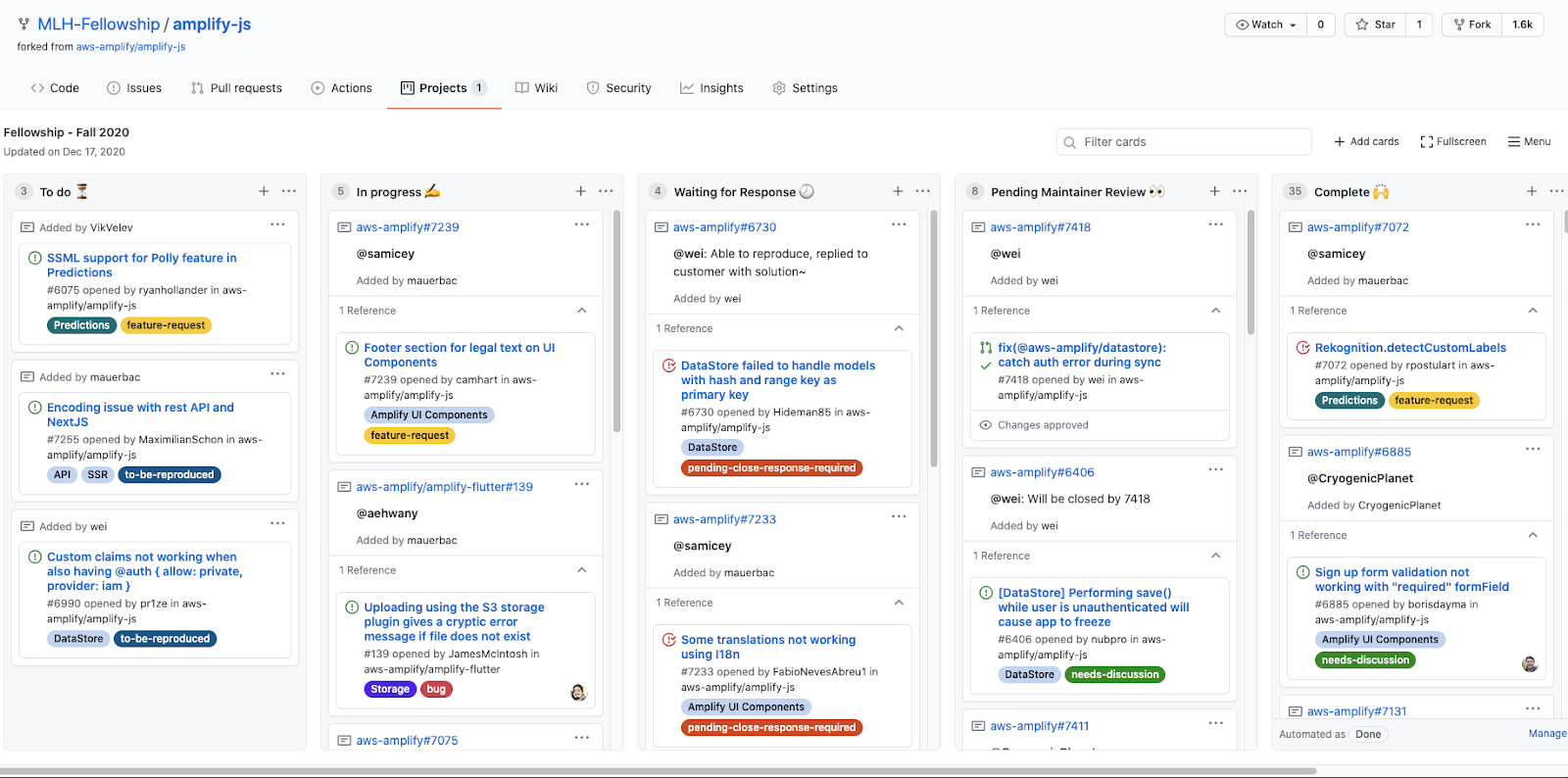Open card menu for aws-amplify#7072

[x=1534, y=224]
